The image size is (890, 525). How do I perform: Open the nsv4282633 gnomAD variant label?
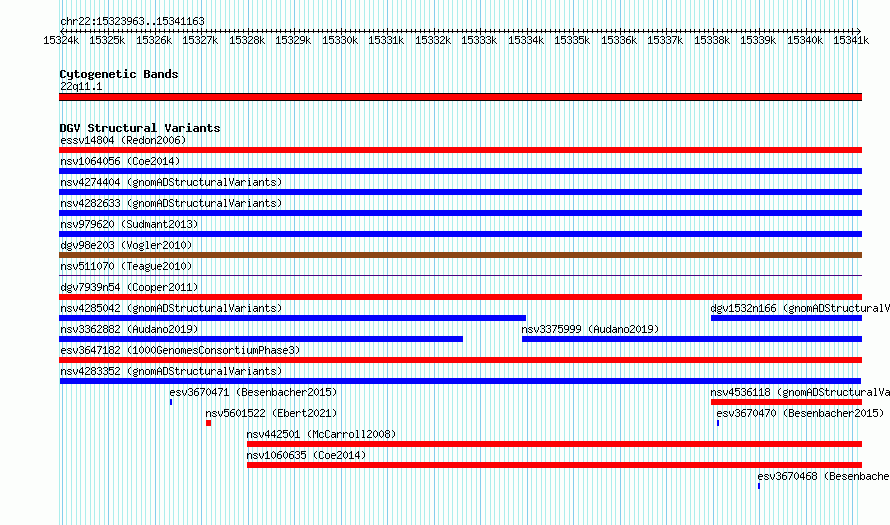tap(171, 203)
